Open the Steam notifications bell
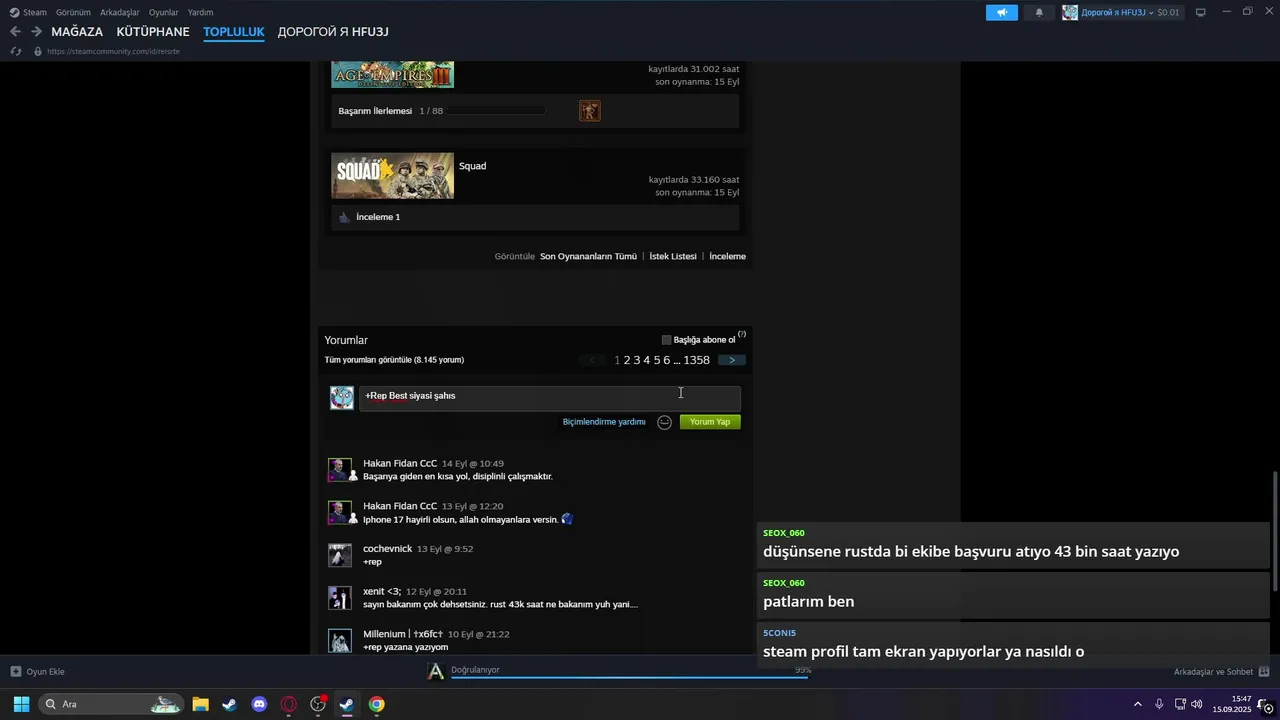This screenshot has height=720, width=1280. 1039,12
